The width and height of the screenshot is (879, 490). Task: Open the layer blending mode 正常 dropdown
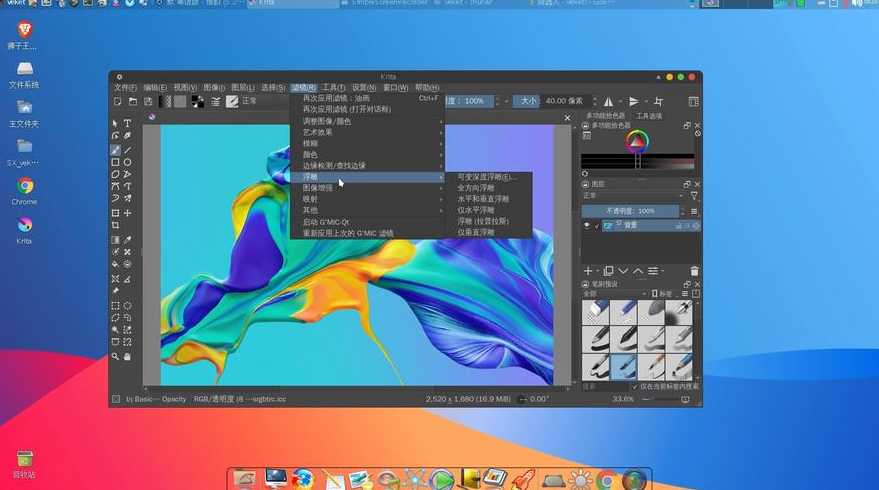tap(632, 196)
